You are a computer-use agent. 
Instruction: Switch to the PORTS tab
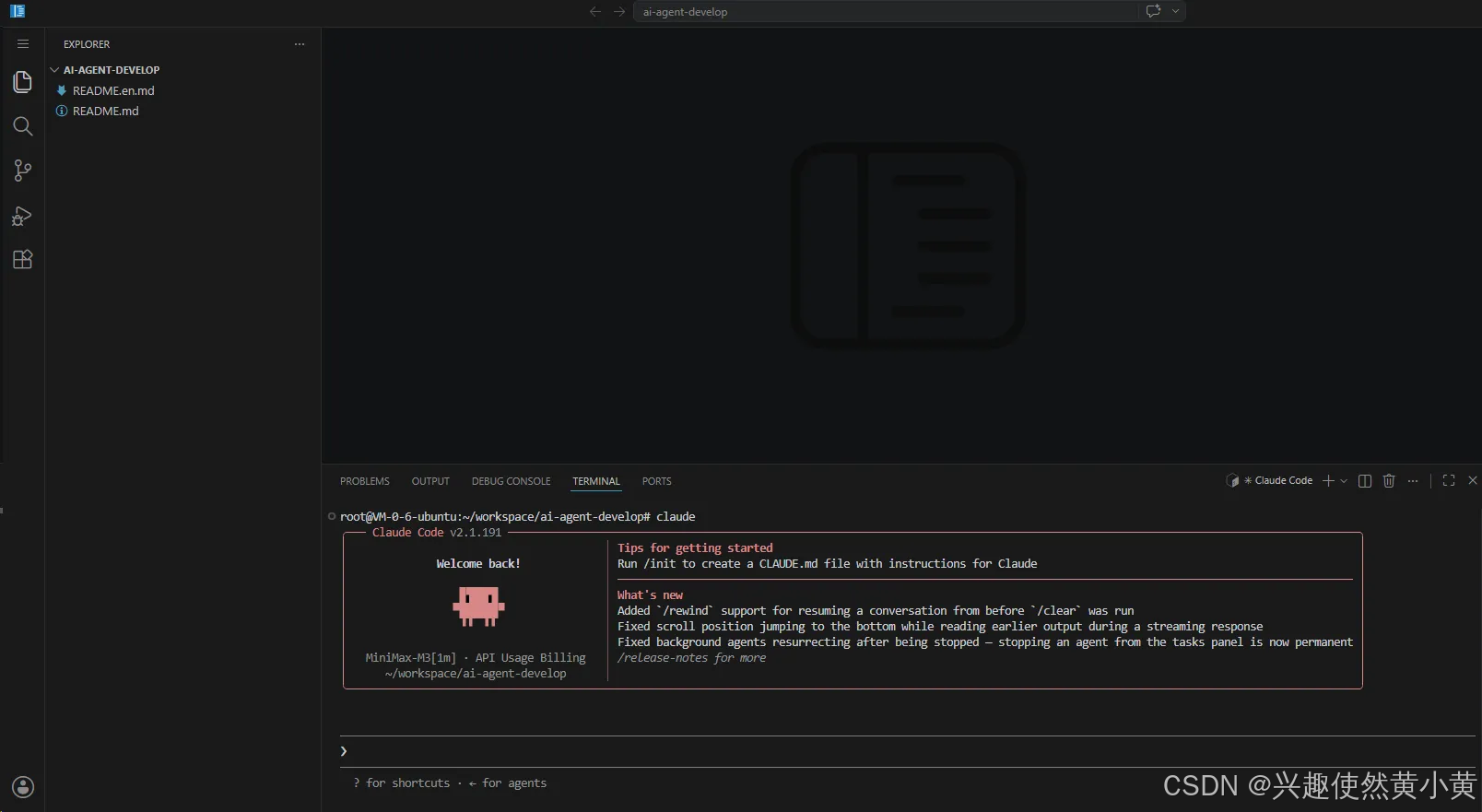click(x=657, y=481)
